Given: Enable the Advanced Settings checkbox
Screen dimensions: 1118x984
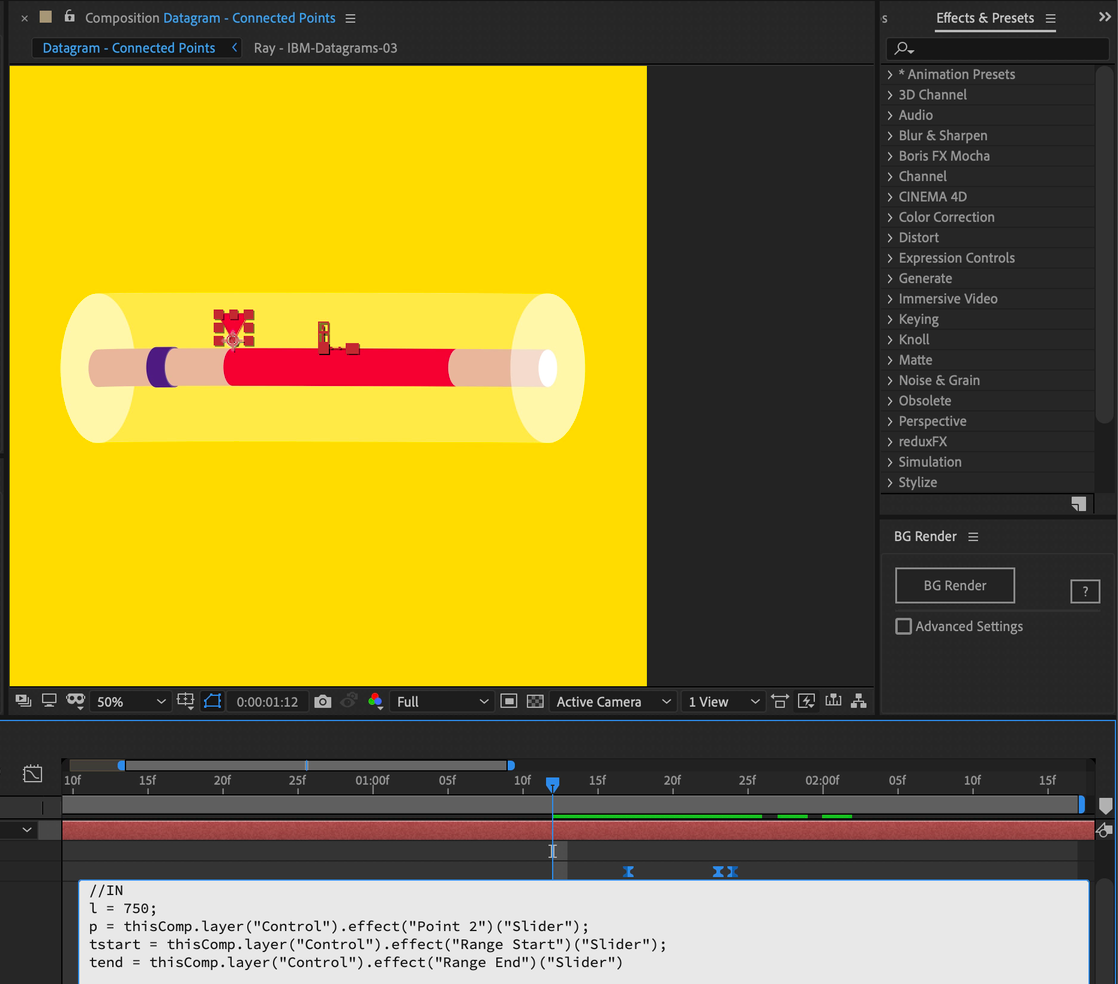Looking at the screenshot, I should click(x=904, y=626).
